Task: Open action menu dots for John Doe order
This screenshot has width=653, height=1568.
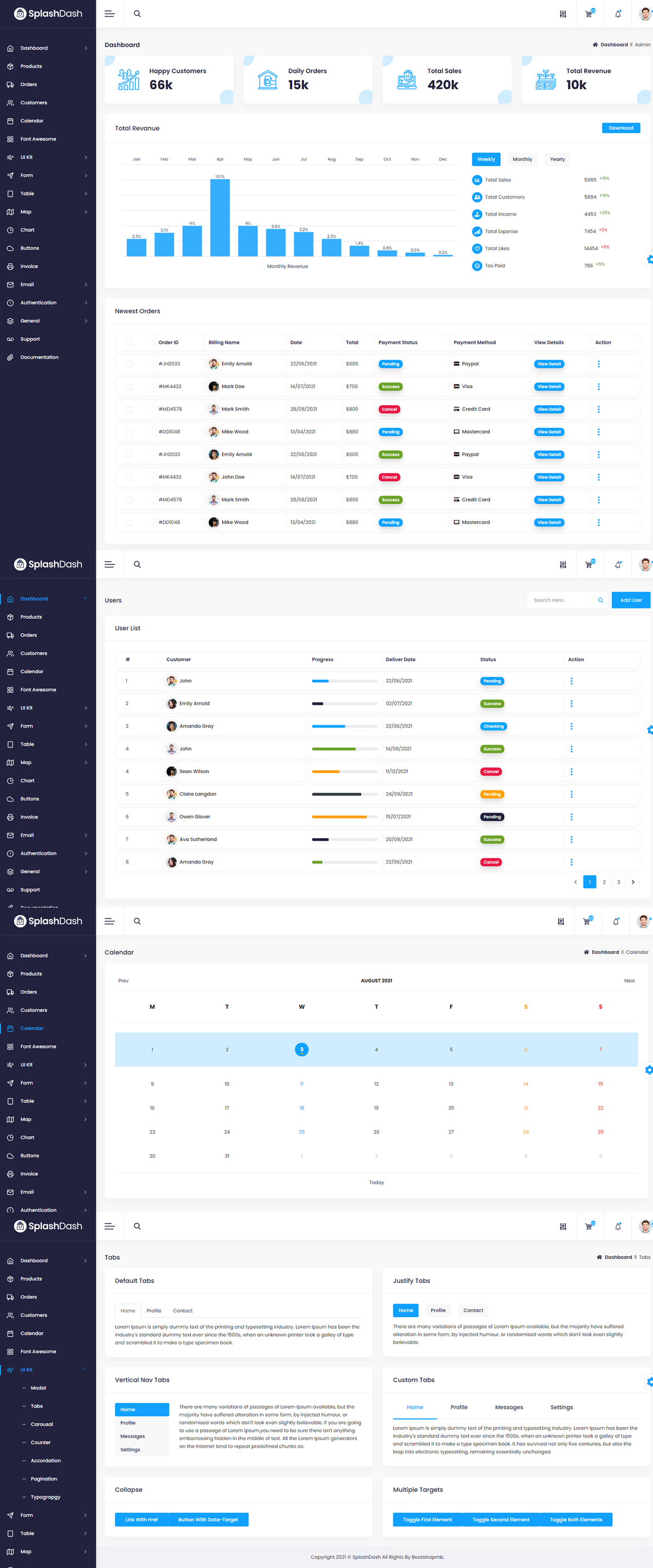Action: [x=598, y=477]
